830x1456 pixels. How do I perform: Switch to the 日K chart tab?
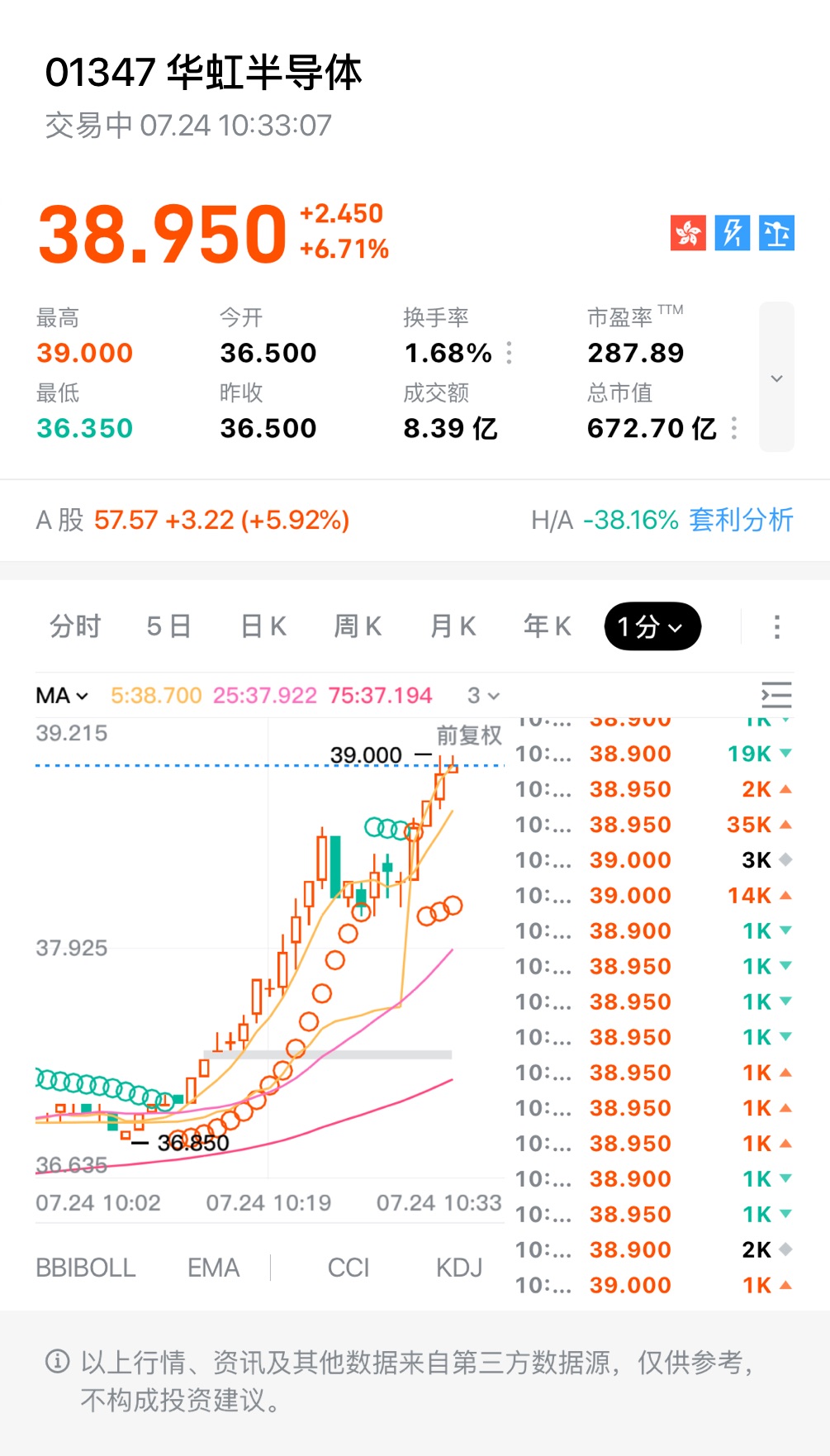click(263, 627)
